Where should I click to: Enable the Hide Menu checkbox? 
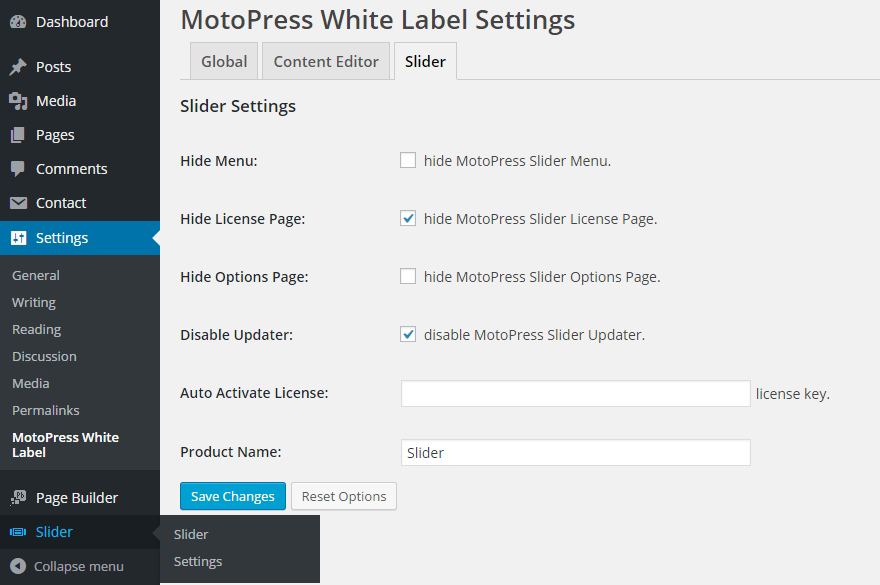coord(408,161)
